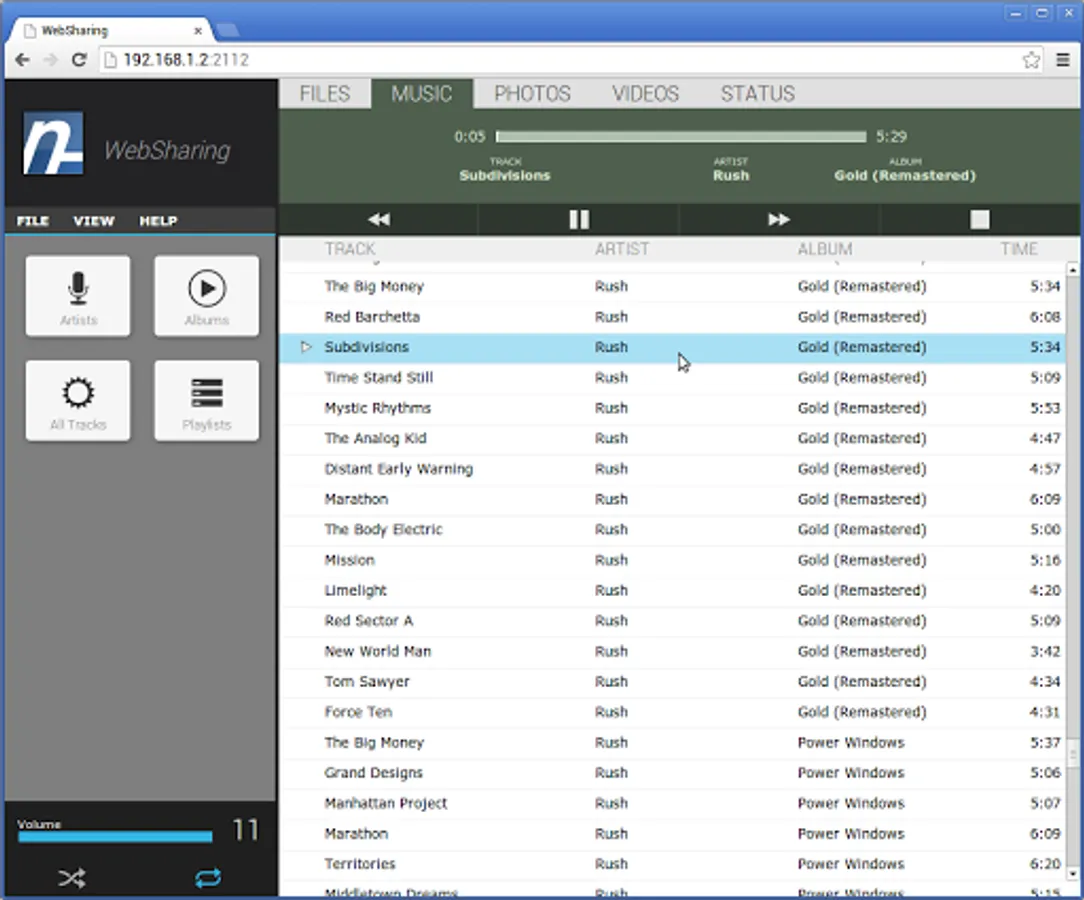
Task: Open the HELP menu
Action: pyautogui.click(x=158, y=221)
